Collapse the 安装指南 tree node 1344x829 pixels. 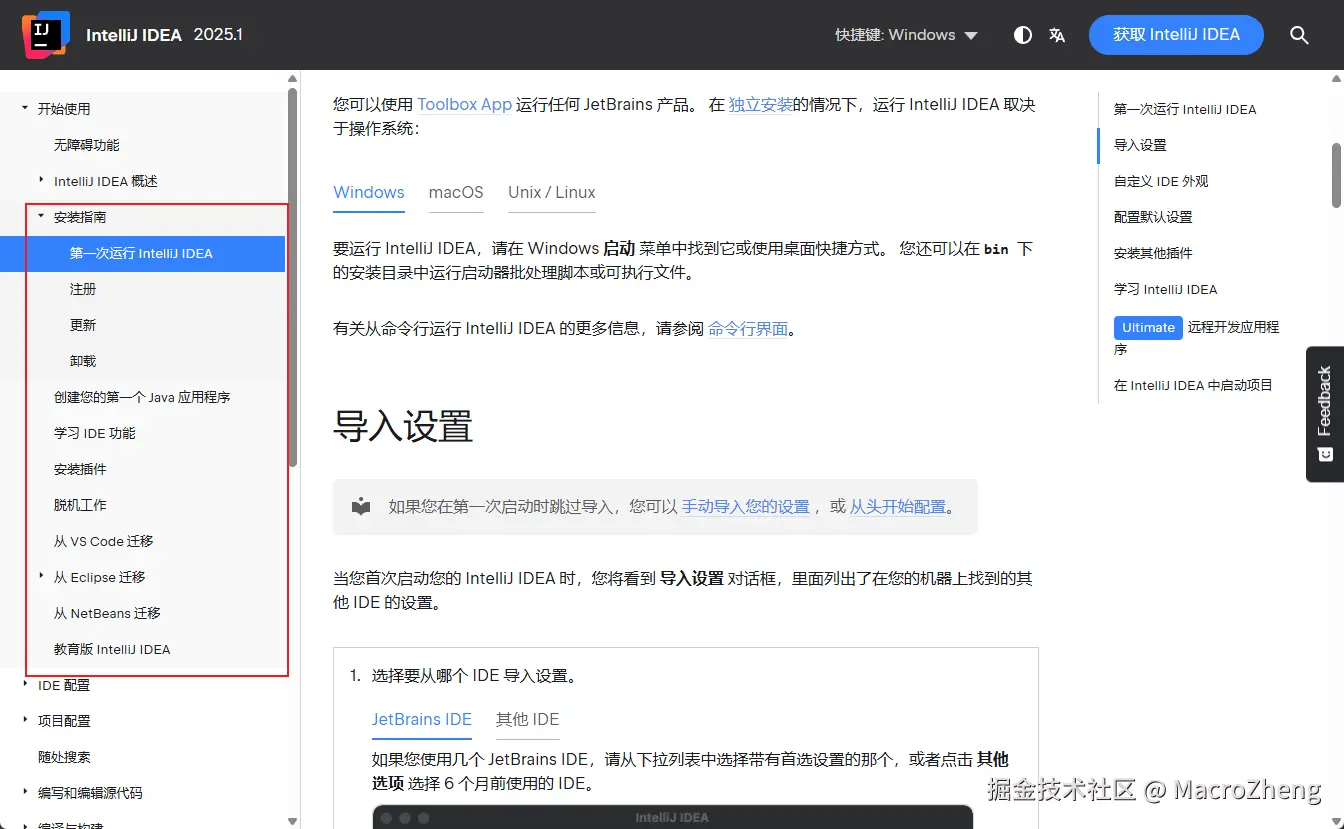coord(41,217)
